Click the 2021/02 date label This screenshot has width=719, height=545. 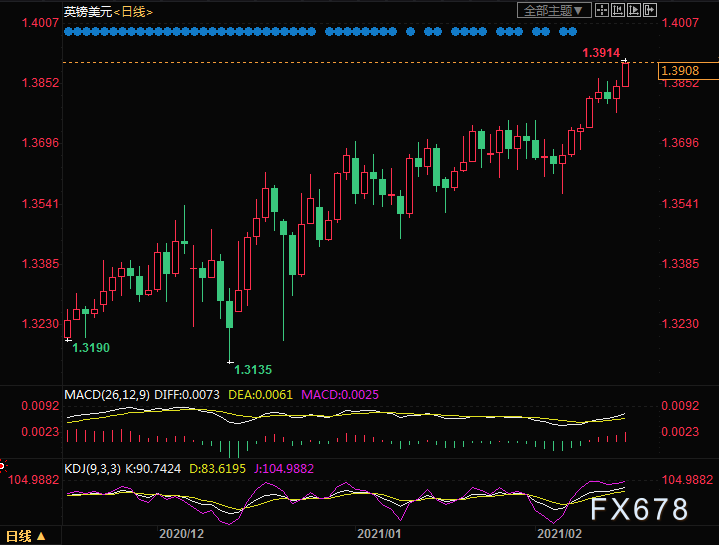(x=559, y=534)
